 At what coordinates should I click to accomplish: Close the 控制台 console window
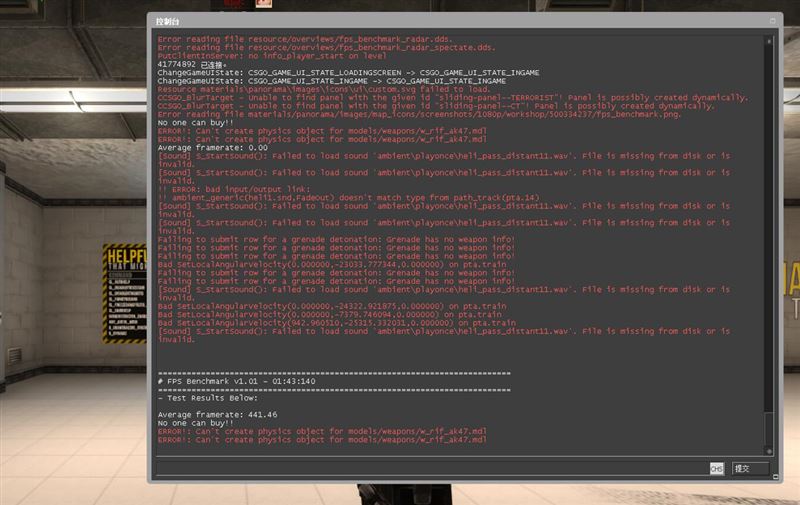click(772, 21)
